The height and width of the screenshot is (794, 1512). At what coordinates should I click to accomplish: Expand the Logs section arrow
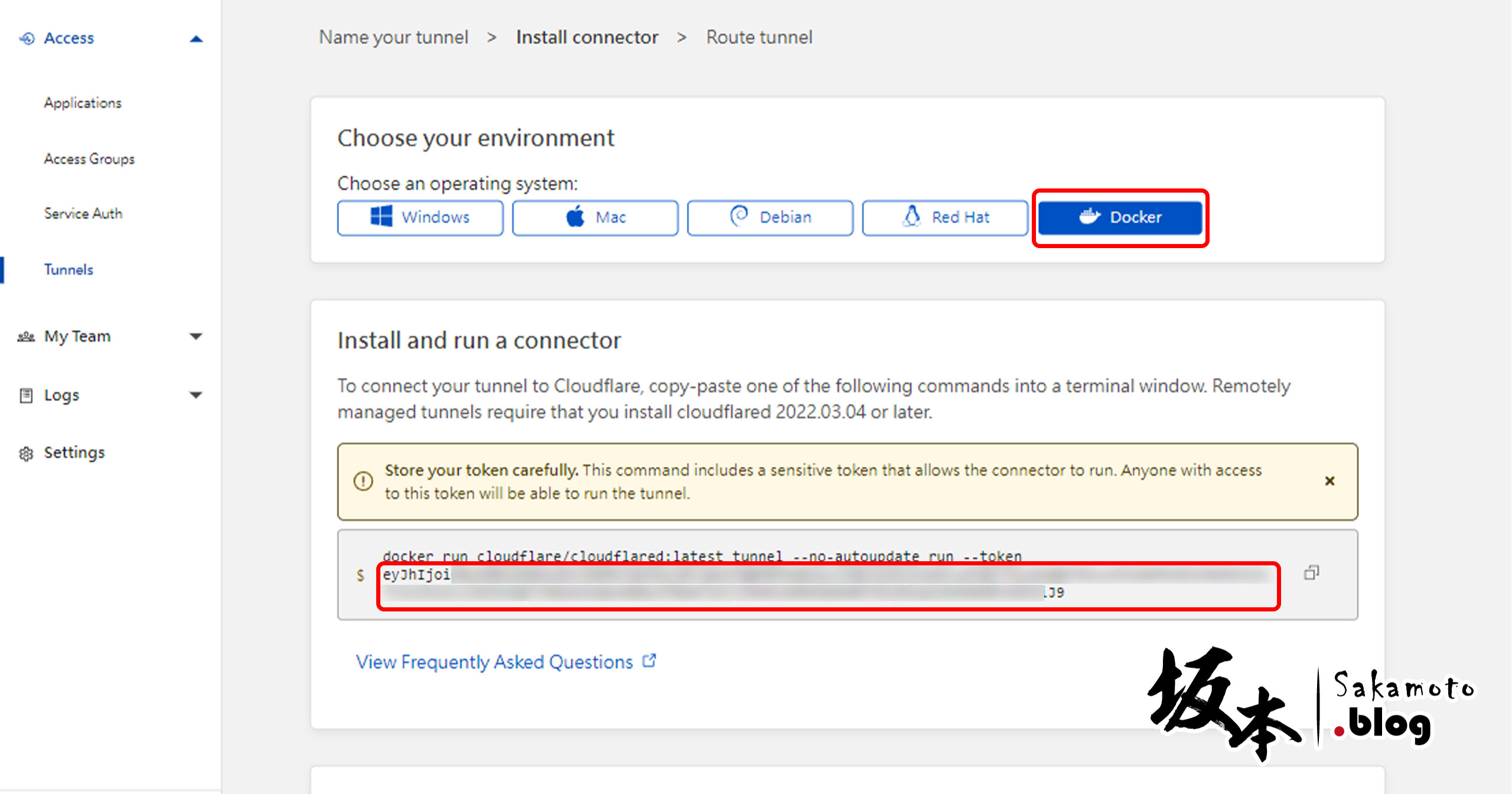196,395
